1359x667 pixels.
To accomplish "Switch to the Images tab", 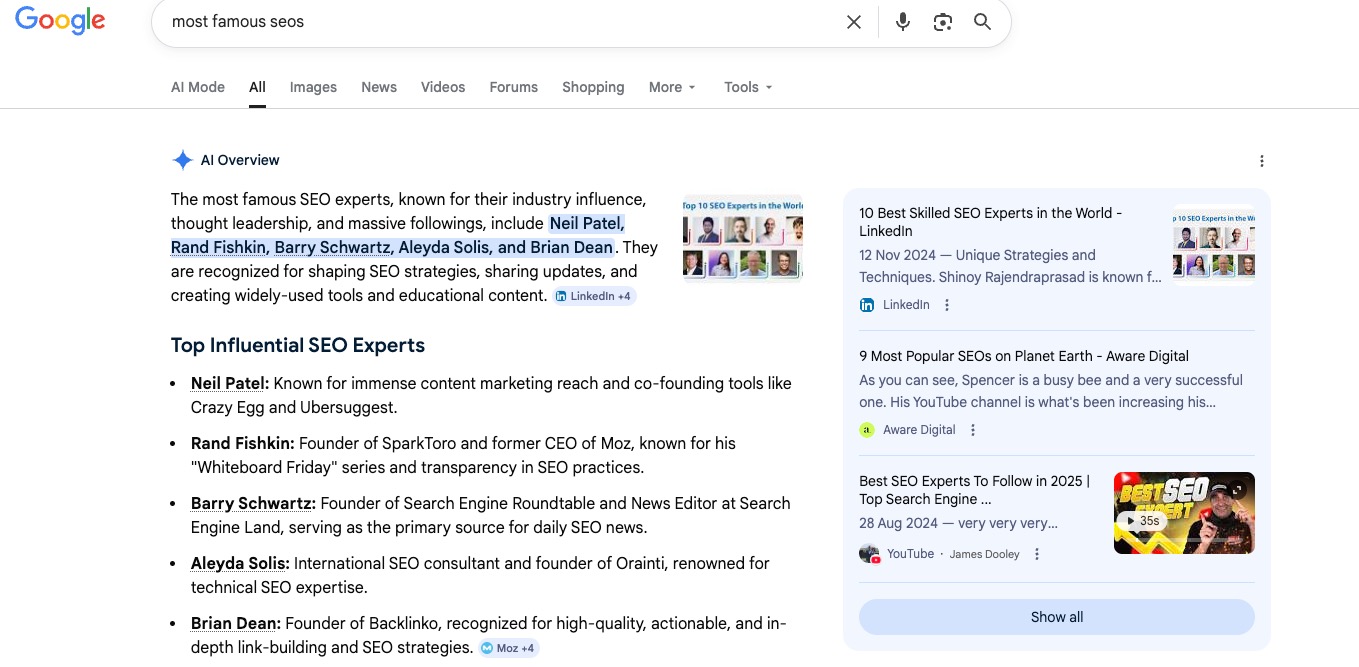I will point(313,87).
